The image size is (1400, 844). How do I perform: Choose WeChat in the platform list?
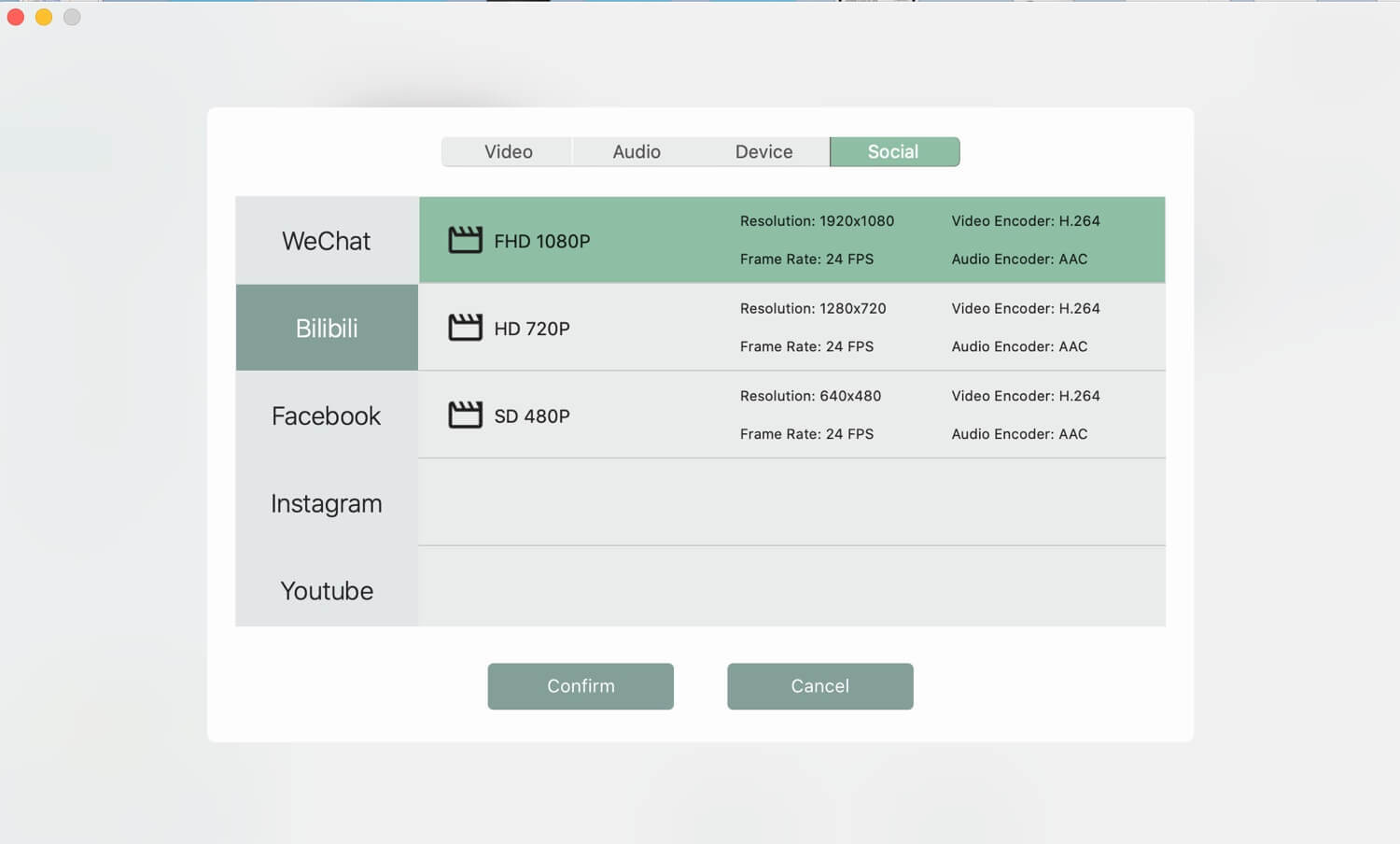click(327, 241)
